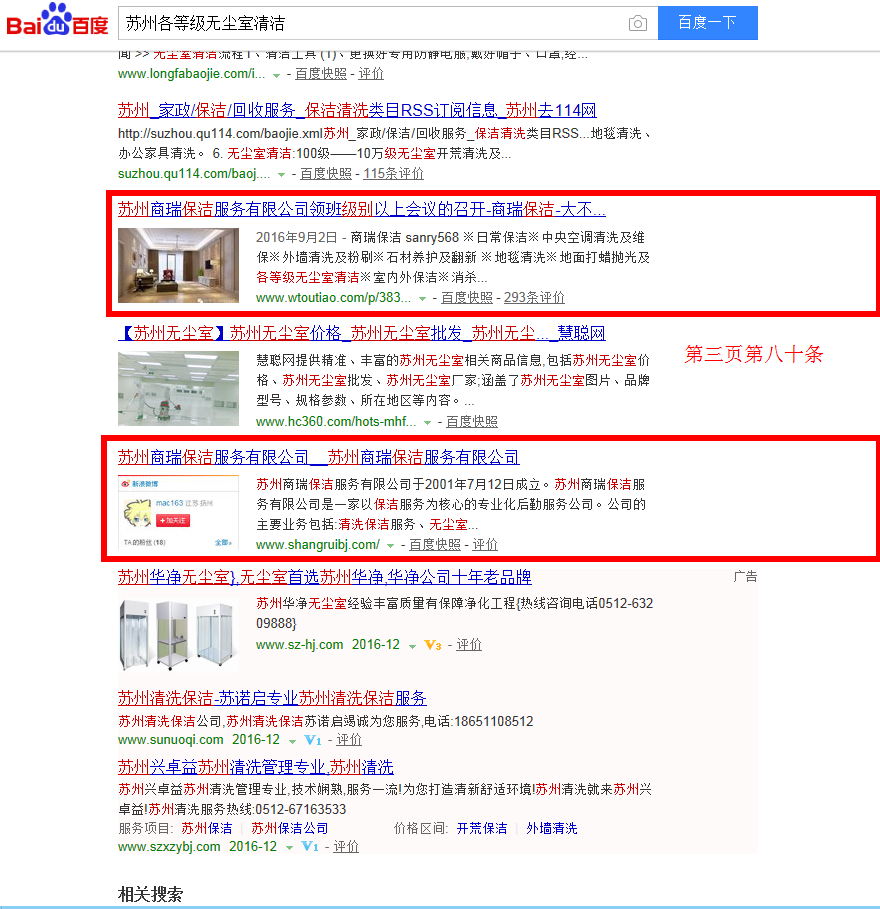Click the www.sz-hj.com URL text
The image size is (880, 909).
click(x=300, y=645)
